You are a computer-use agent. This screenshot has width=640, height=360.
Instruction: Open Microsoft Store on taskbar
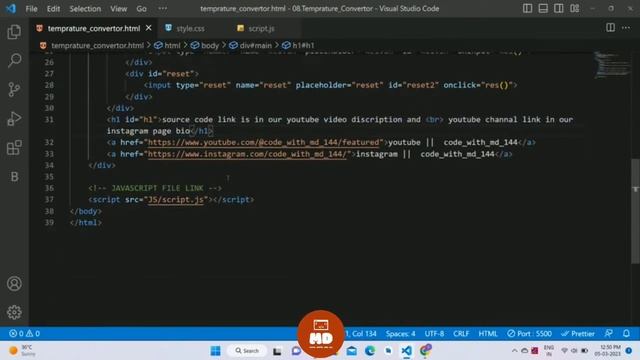pyautogui.click(x=388, y=351)
